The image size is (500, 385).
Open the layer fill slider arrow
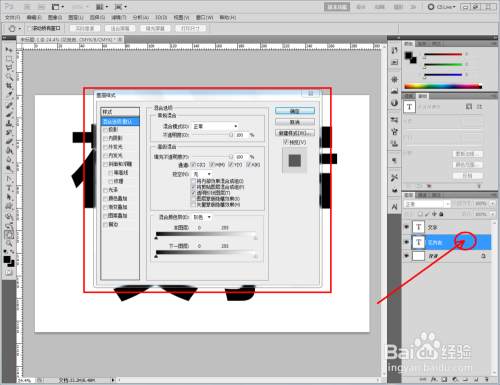(493, 214)
